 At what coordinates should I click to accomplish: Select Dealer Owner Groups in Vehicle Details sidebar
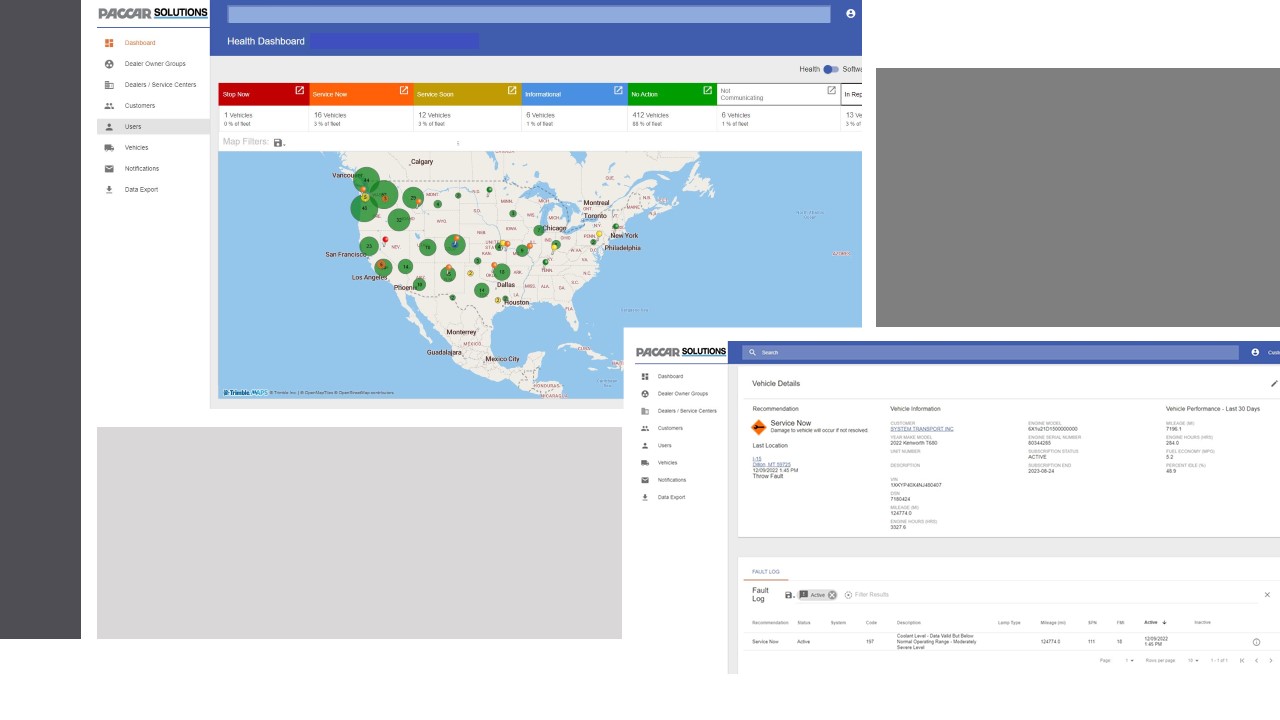683,394
